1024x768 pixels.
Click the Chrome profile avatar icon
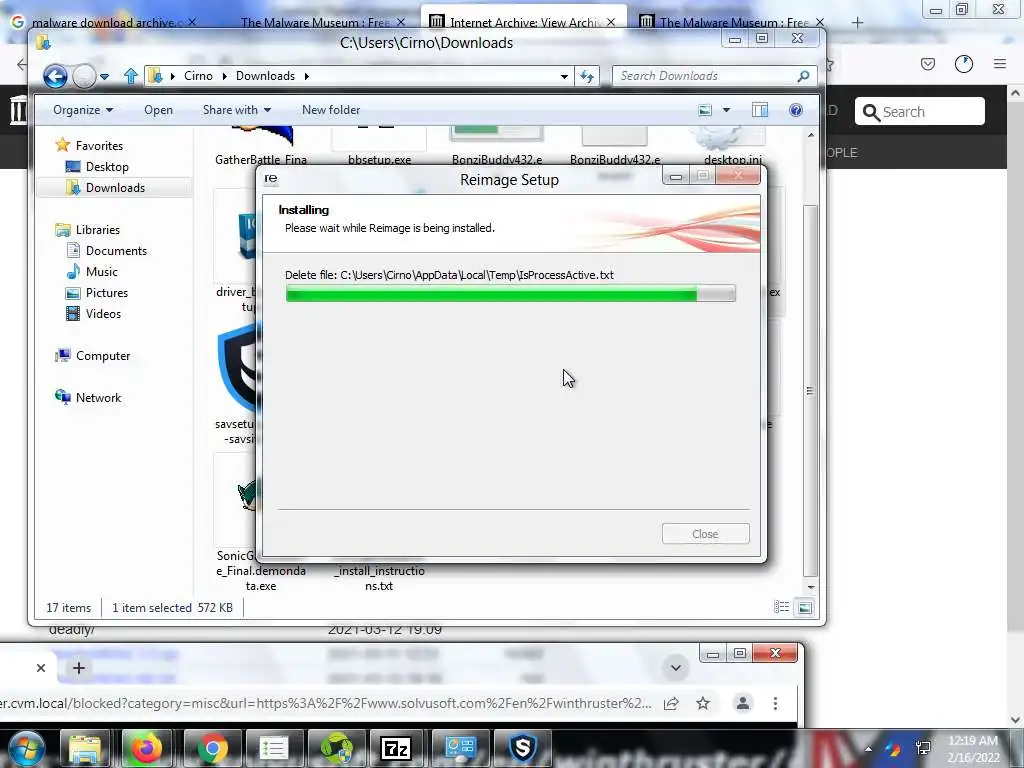[x=743, y=703]
